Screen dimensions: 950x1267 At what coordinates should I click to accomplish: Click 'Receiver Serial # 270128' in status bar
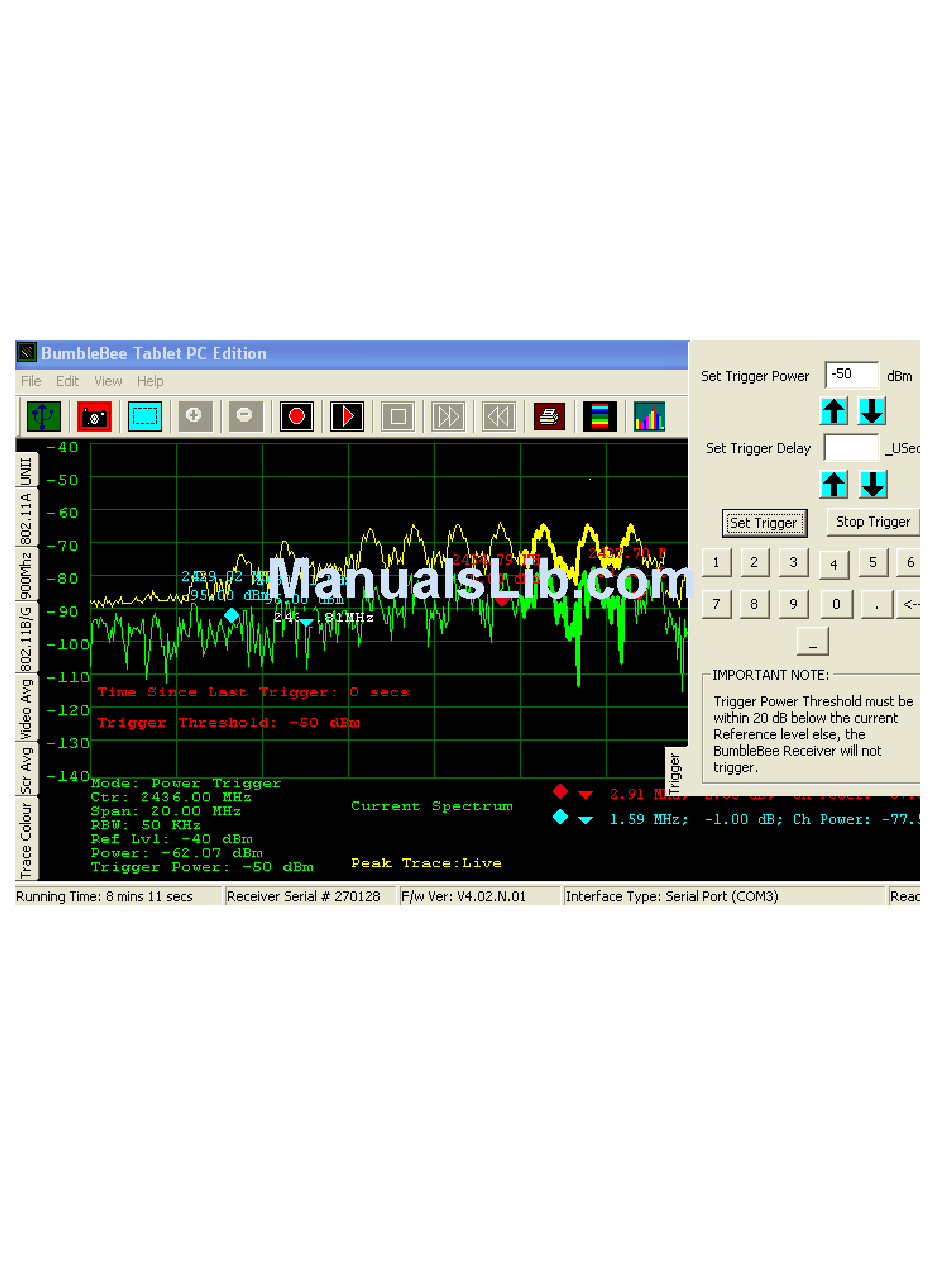(304, 896)
